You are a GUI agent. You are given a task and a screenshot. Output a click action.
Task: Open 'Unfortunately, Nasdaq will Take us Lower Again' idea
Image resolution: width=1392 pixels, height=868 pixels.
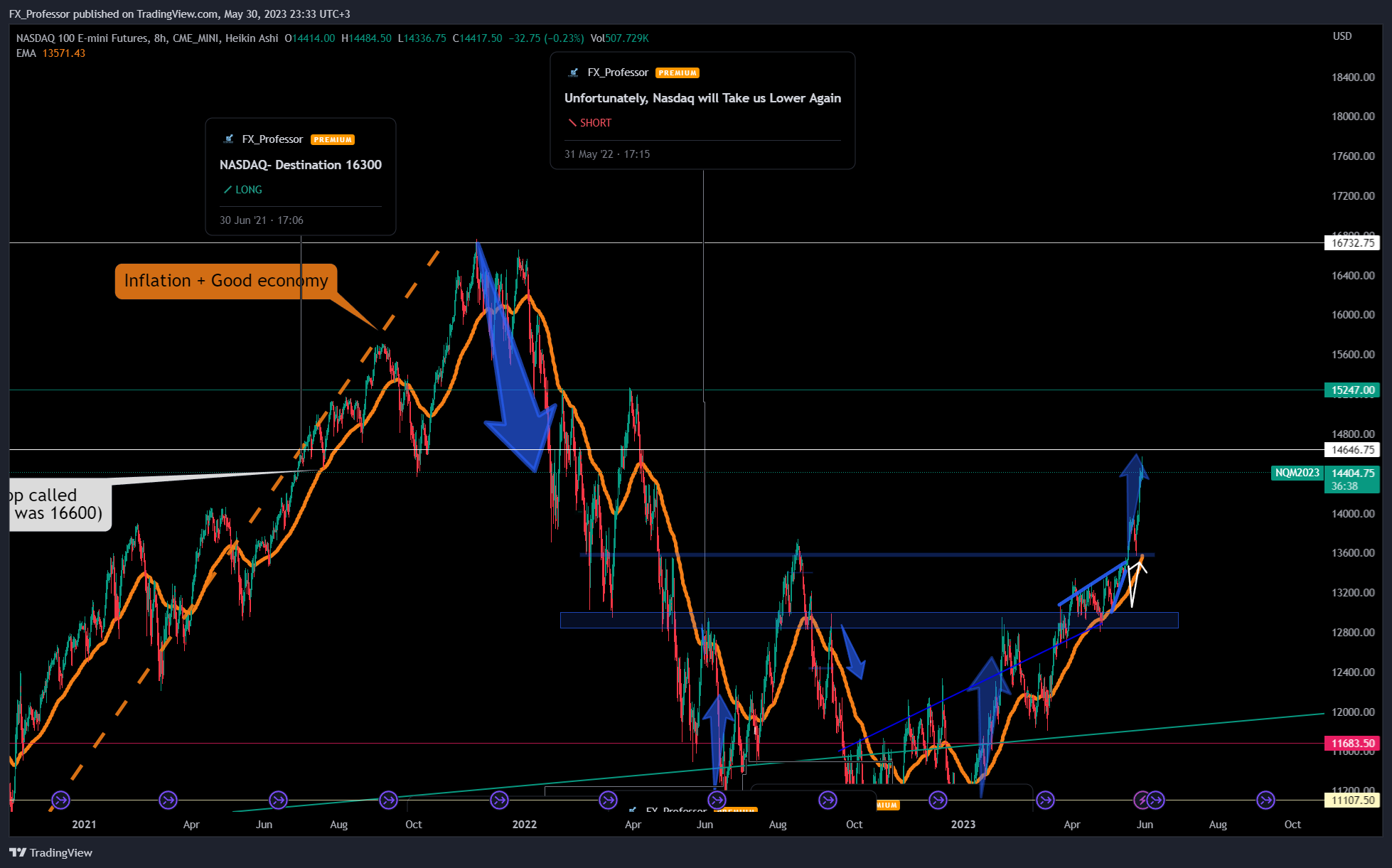(x=702, y=98)
